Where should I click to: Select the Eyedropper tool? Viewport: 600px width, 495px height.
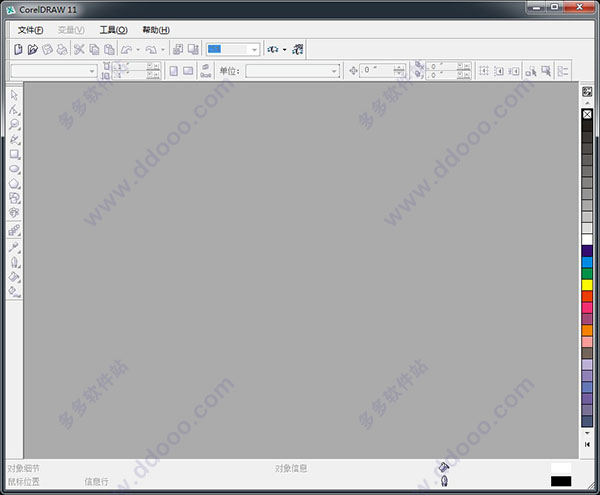(14, 248)
